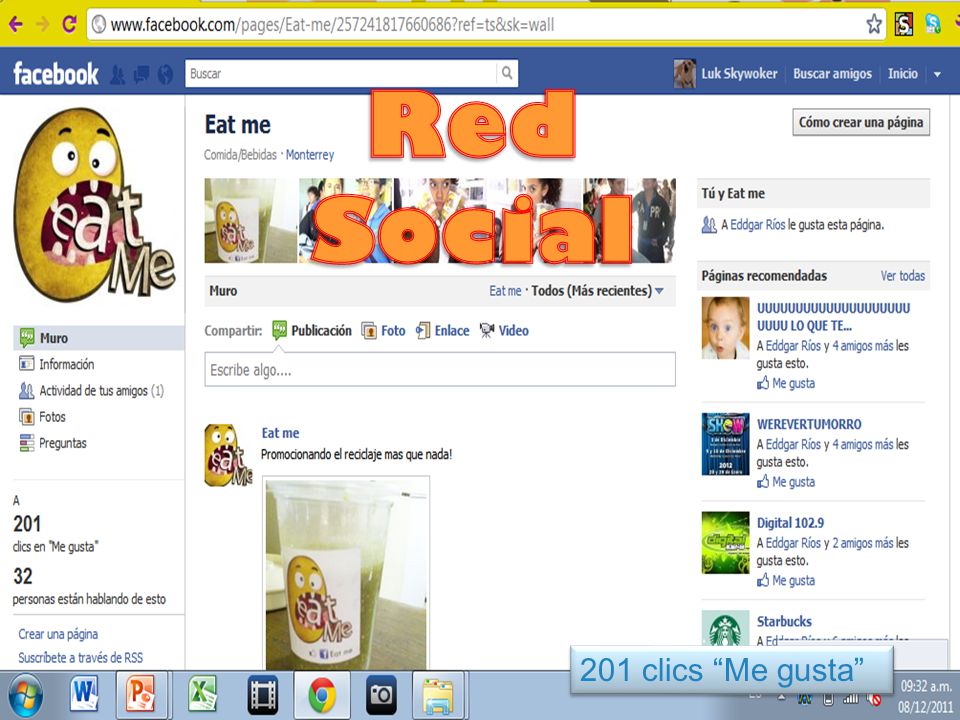Click Me gusta under UUUU LO QUE TE
The width and height of the screenshot is (960, 720).
click(786, 383)
